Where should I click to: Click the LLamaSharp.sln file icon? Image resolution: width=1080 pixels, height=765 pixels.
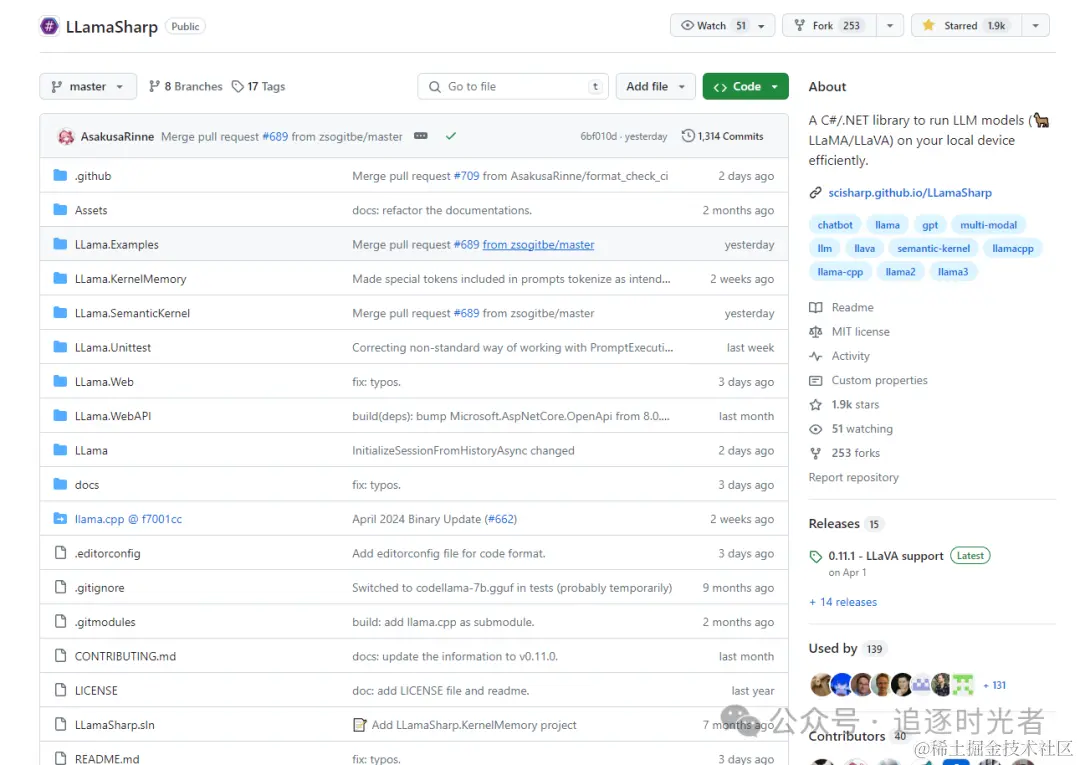pyautogui.click(x=61, y=724)
